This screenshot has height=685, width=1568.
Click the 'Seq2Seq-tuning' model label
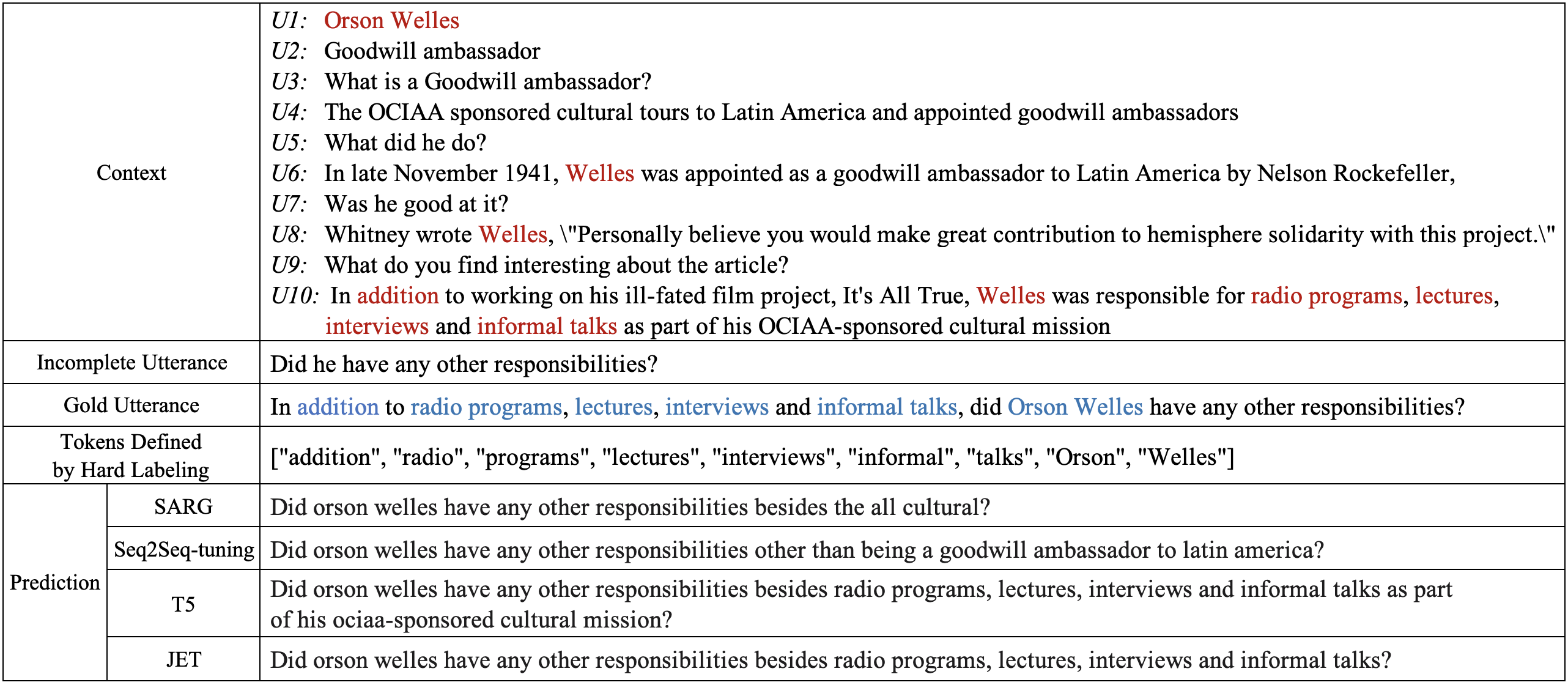pos(183,549)
